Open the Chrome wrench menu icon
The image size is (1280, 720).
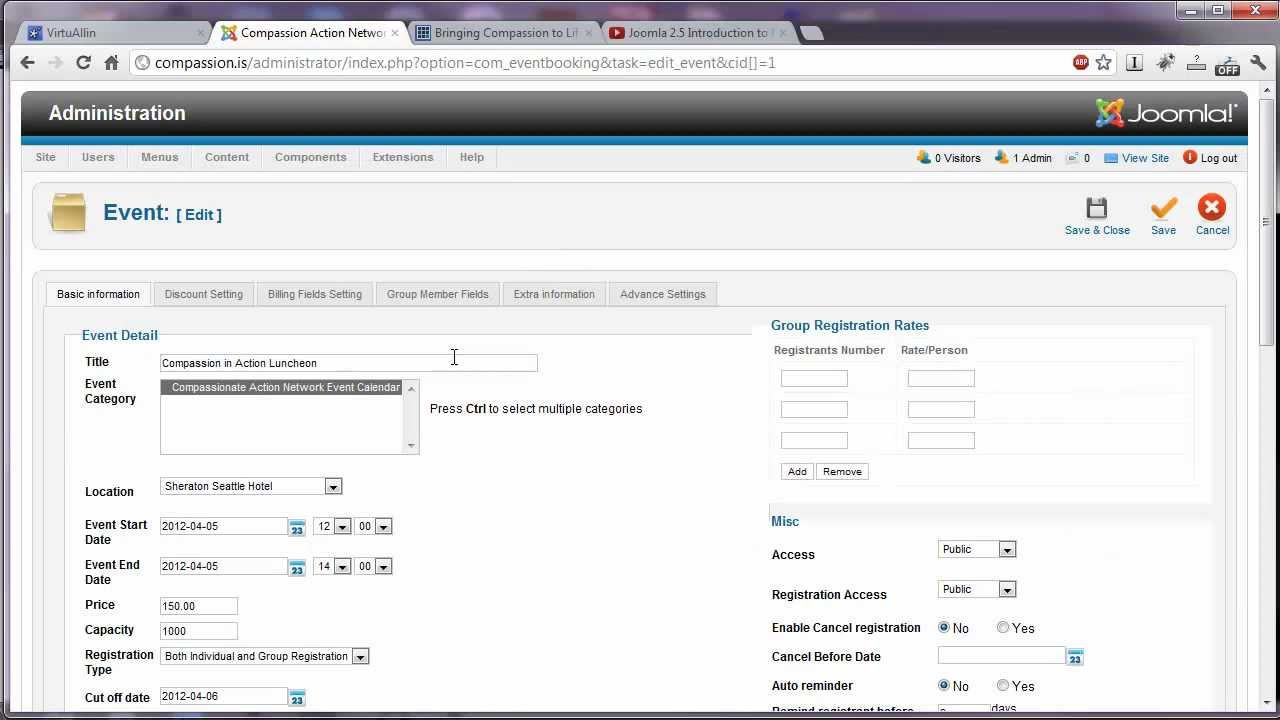coord(1257,62)
